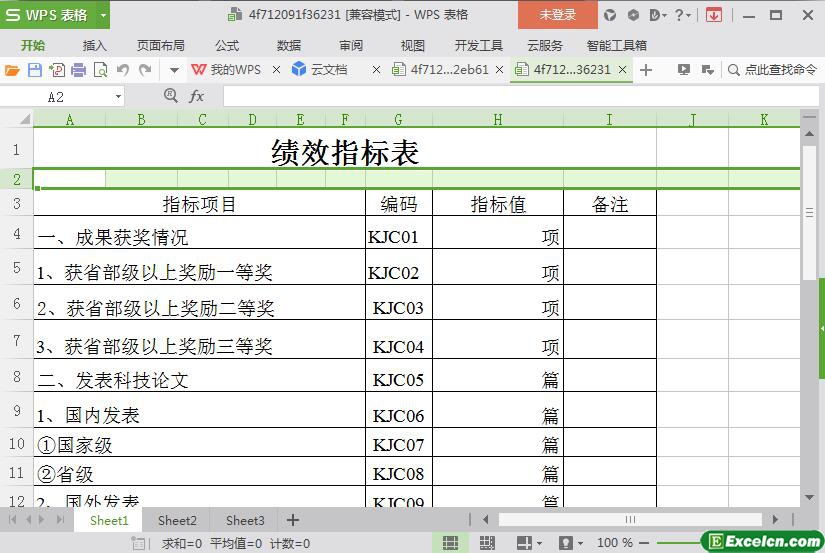Select row 3 header
The image size is (825, 553).
click(x=17, y=203)
